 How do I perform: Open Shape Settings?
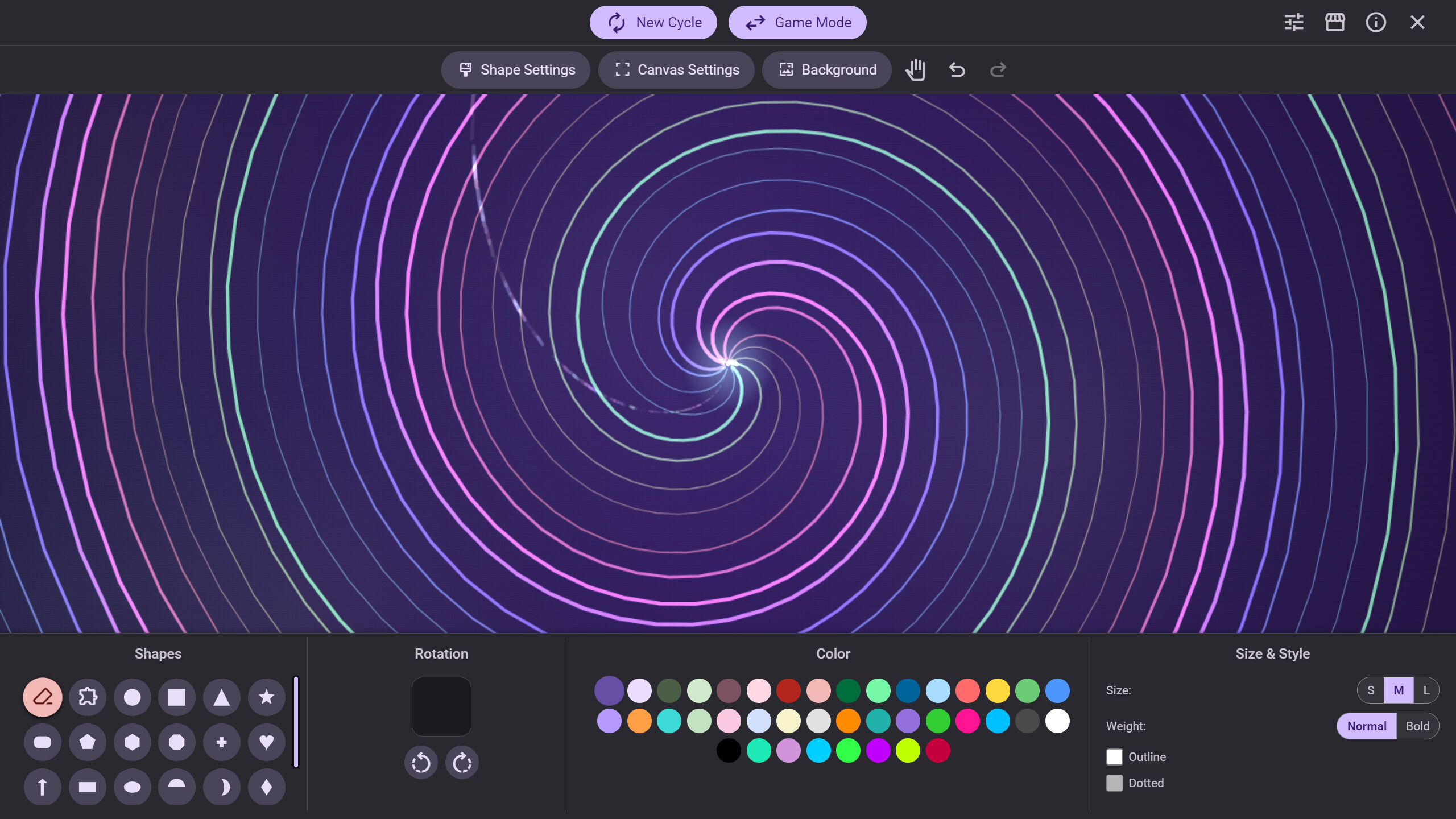pos(515,69)
